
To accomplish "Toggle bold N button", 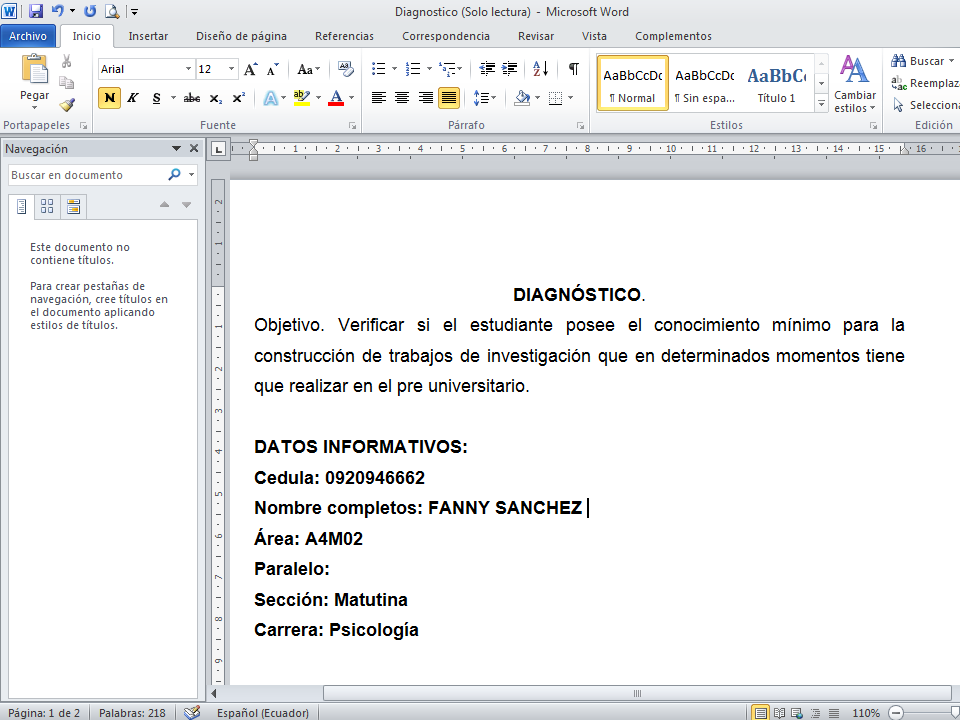I will [x=110, y=98].
